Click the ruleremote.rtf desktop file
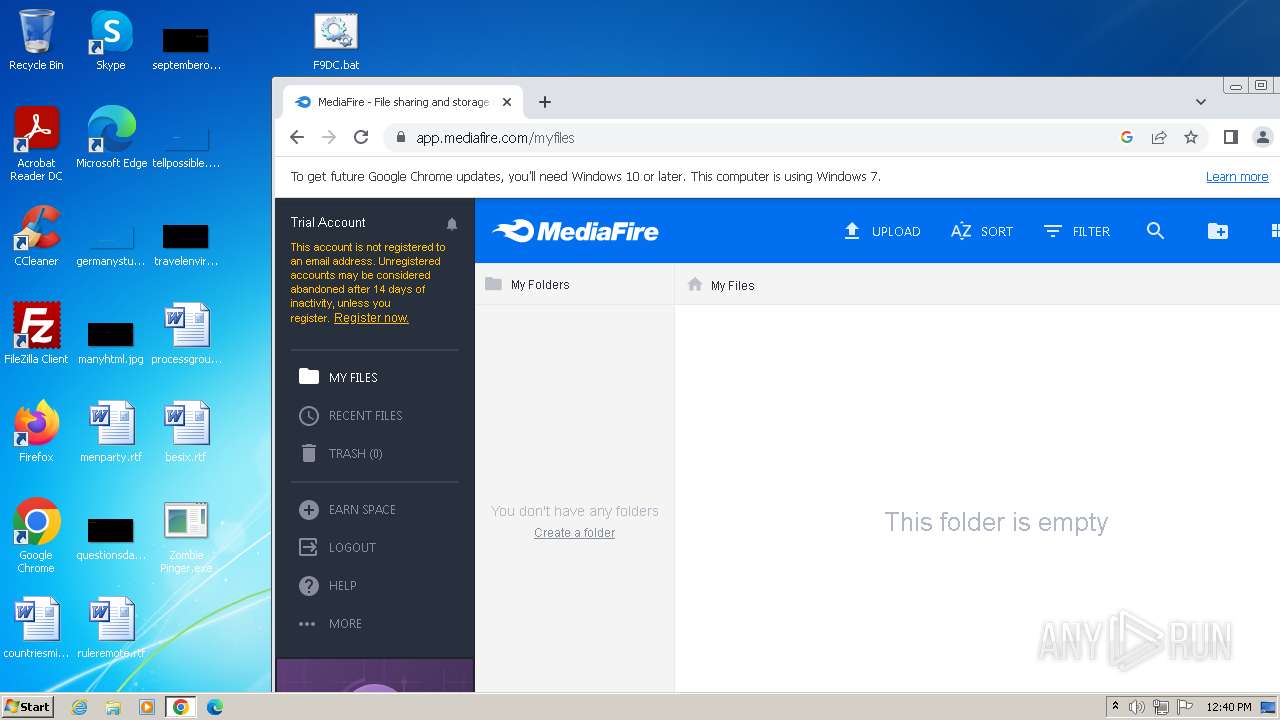Screen dimensions: 1280x720 coord(111,628)
